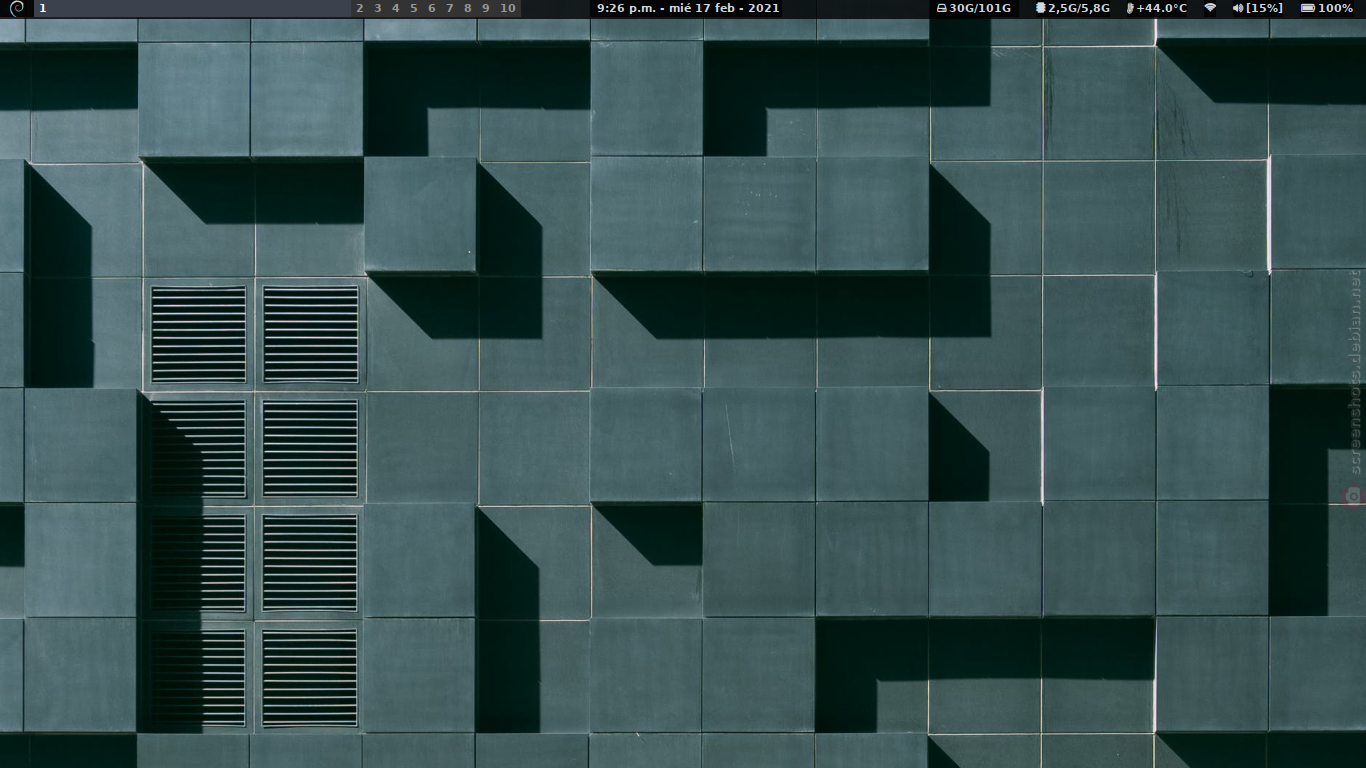Click the volume level [15%] text
The image size is (1366, 768).
pyautogui.click(x=1265, y=8)
